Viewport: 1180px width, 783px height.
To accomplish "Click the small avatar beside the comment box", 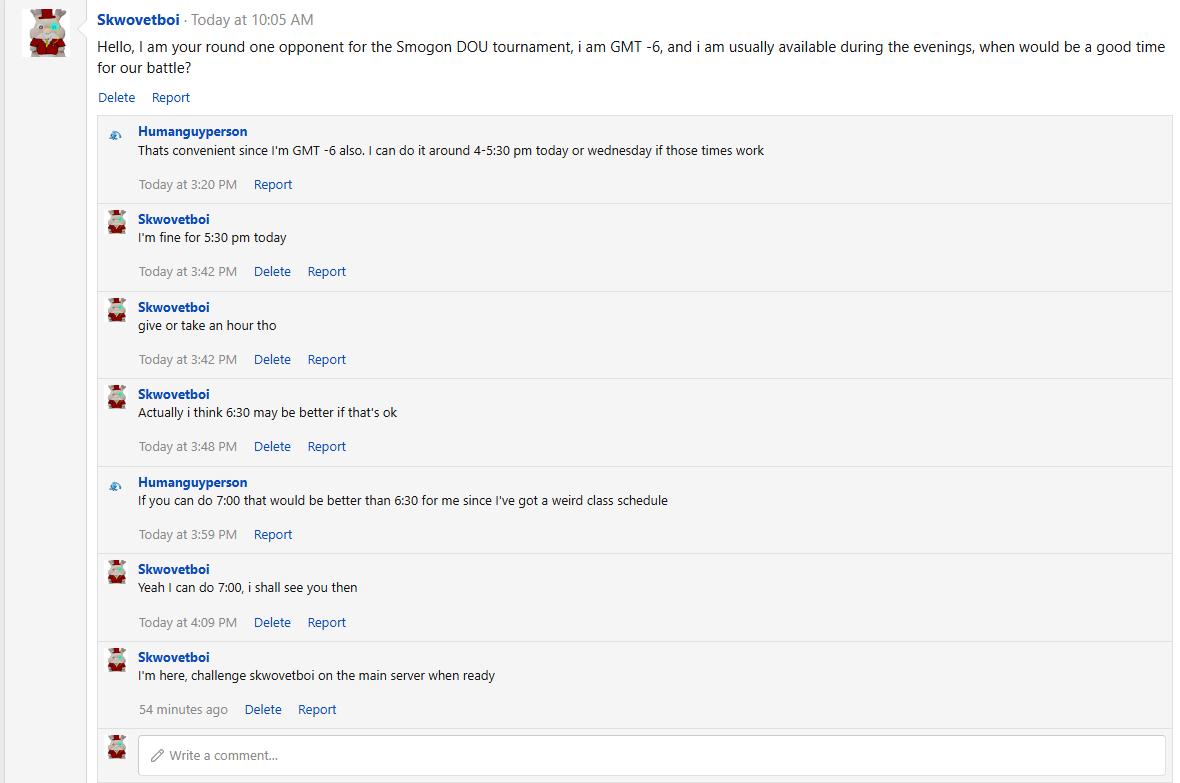I will point(117,747).
